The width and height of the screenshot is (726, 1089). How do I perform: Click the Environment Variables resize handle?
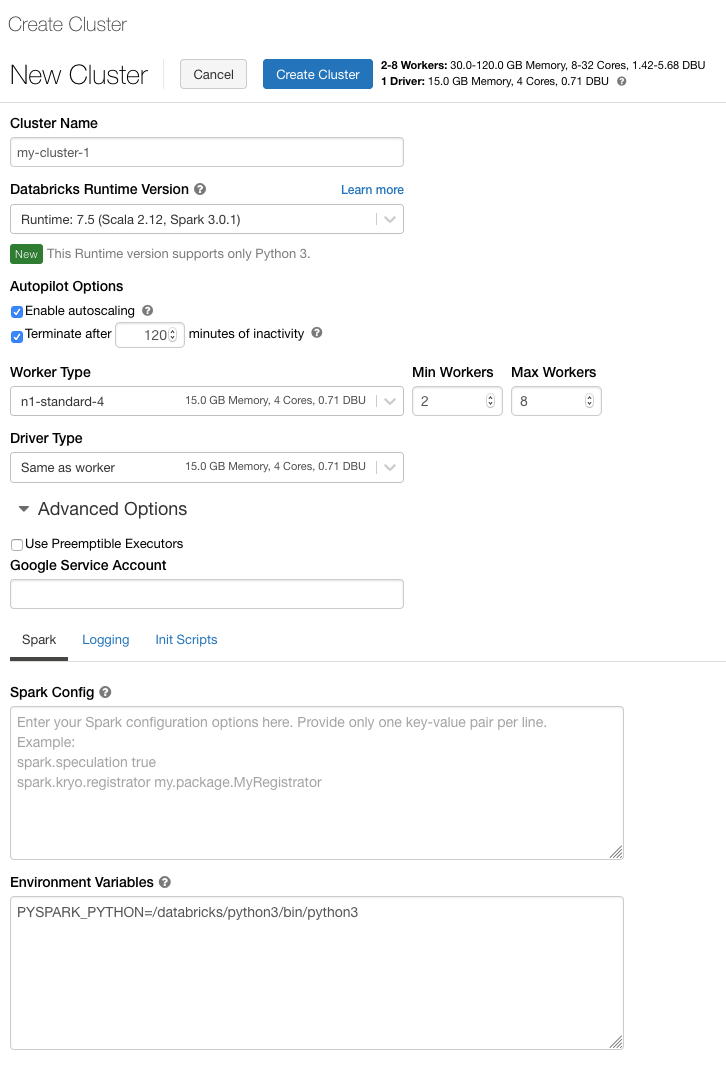(616, 1042)
